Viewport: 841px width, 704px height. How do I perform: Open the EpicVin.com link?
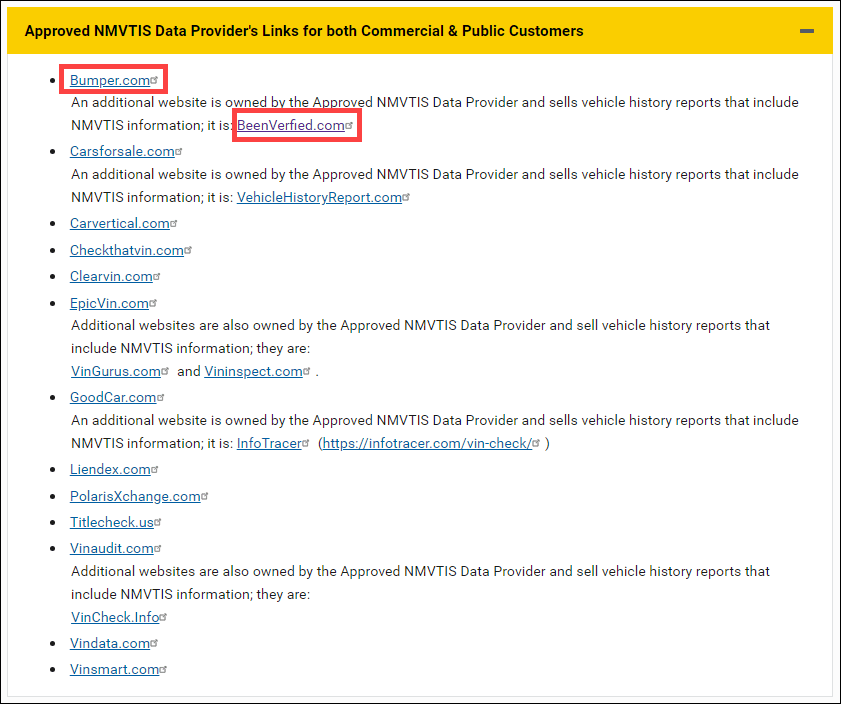(109, 303)
